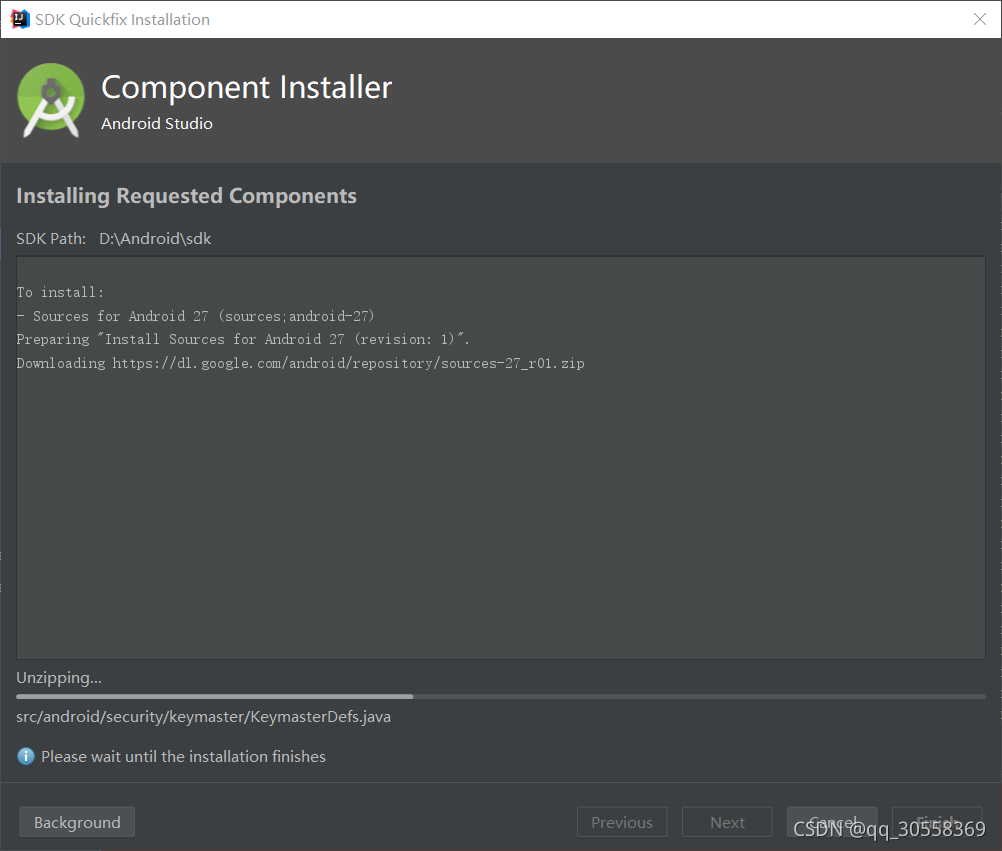1002x851 pixels.
Task: Click the Background button
Action: (77, 822)
